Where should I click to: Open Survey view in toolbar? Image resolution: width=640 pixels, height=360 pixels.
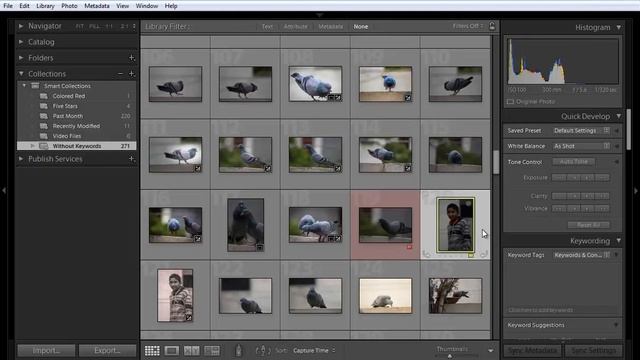coord(212,350)
